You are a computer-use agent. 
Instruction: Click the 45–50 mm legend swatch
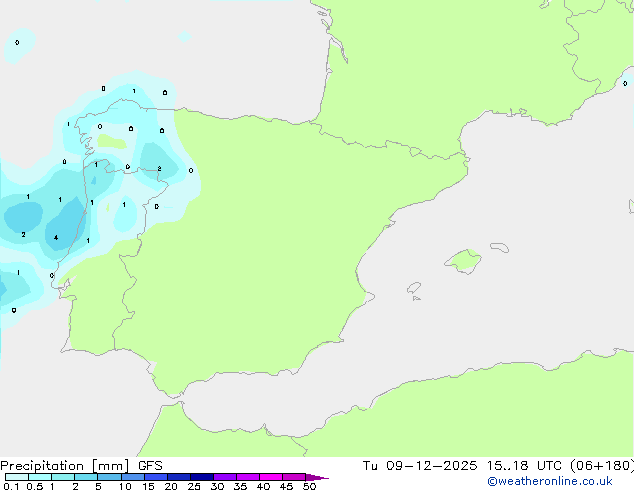[x=294, y=477]
